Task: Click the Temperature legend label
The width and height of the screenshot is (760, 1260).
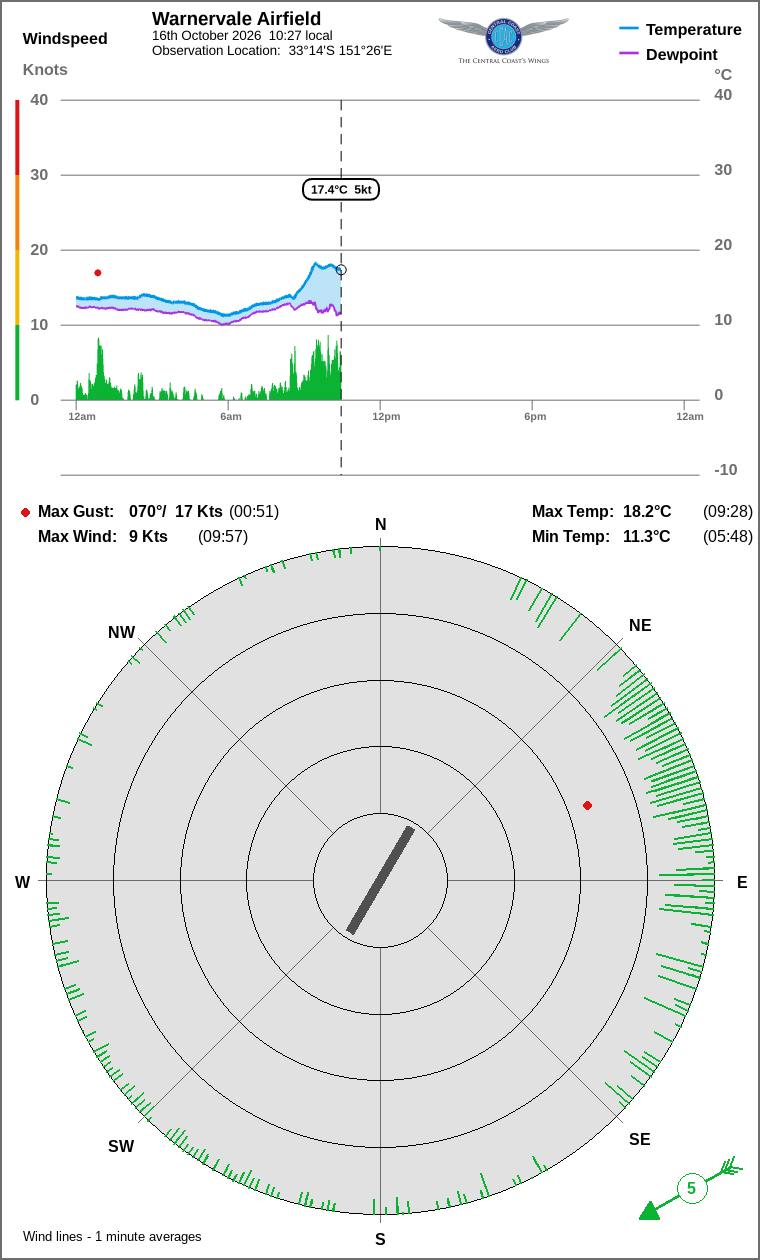Action: point(694,29)
